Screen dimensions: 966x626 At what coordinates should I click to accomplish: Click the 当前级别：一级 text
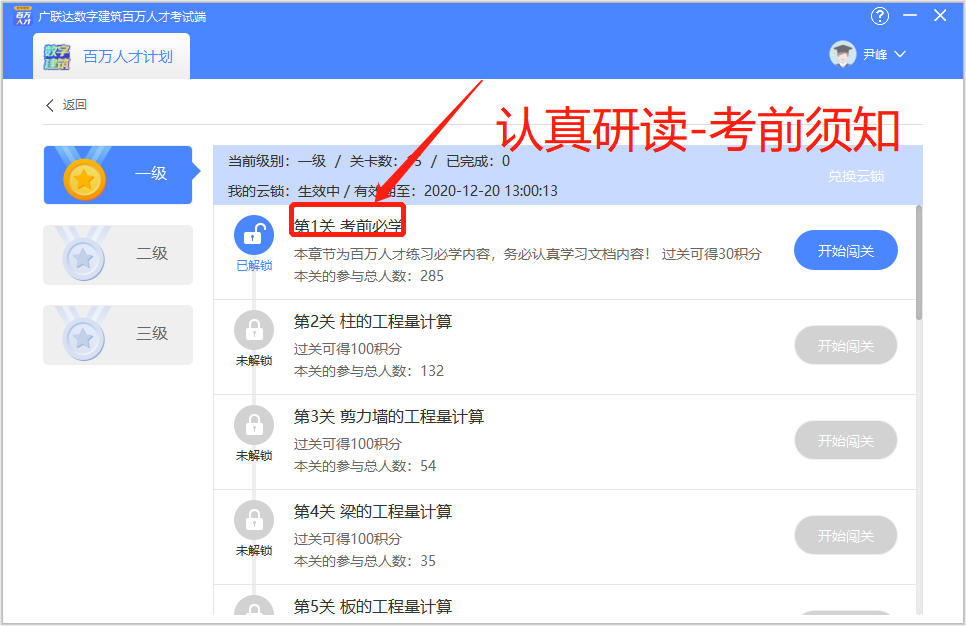[277, 161]
